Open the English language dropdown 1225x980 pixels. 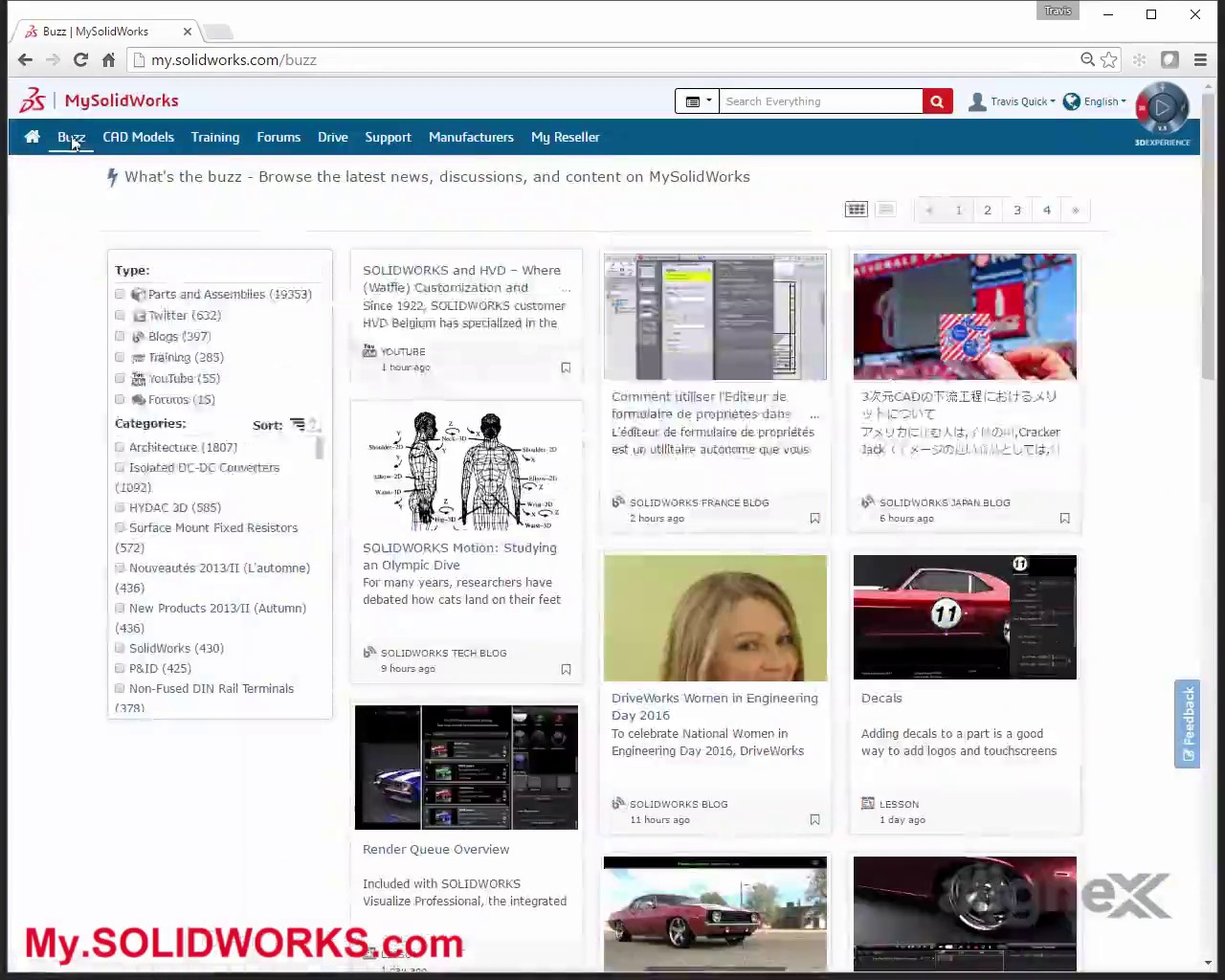[1104, 101]
